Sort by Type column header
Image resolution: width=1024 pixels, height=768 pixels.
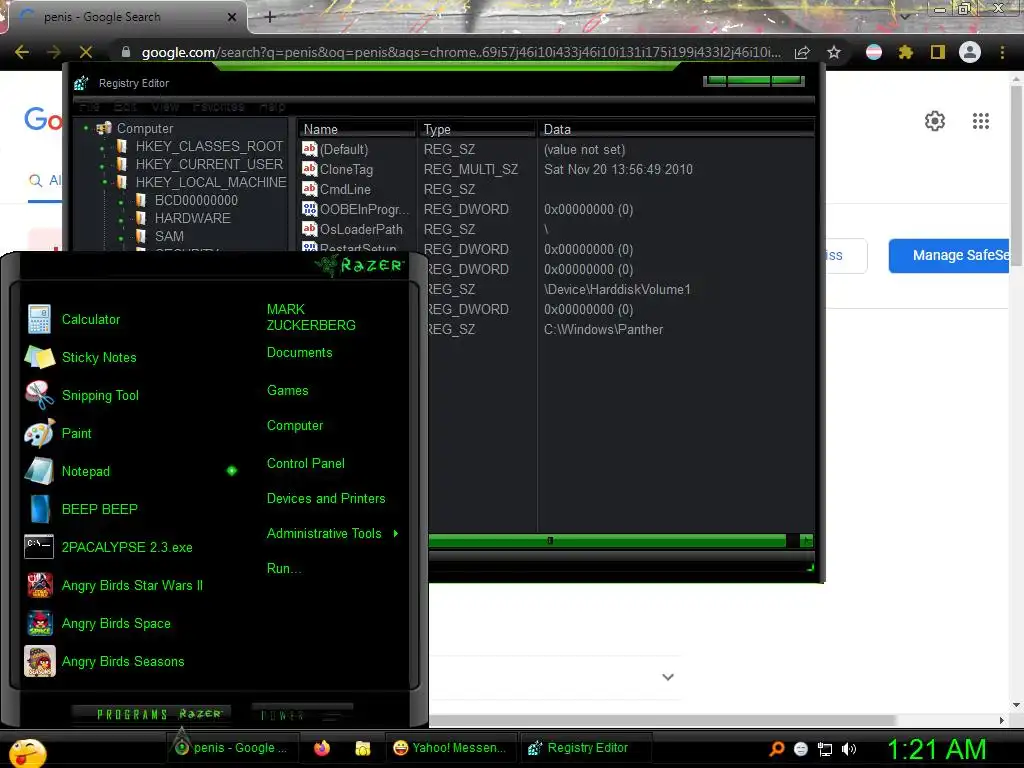tap(475, 129)
